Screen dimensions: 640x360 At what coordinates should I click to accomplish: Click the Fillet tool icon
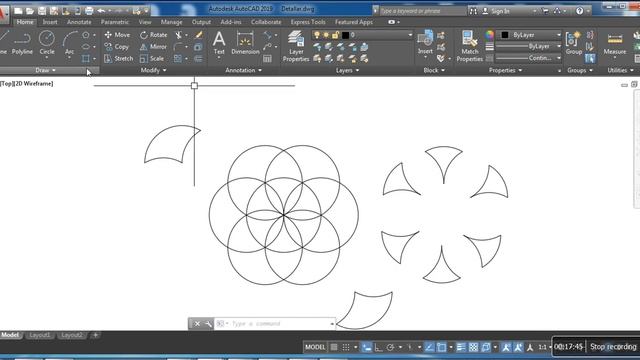coord(178,47)
